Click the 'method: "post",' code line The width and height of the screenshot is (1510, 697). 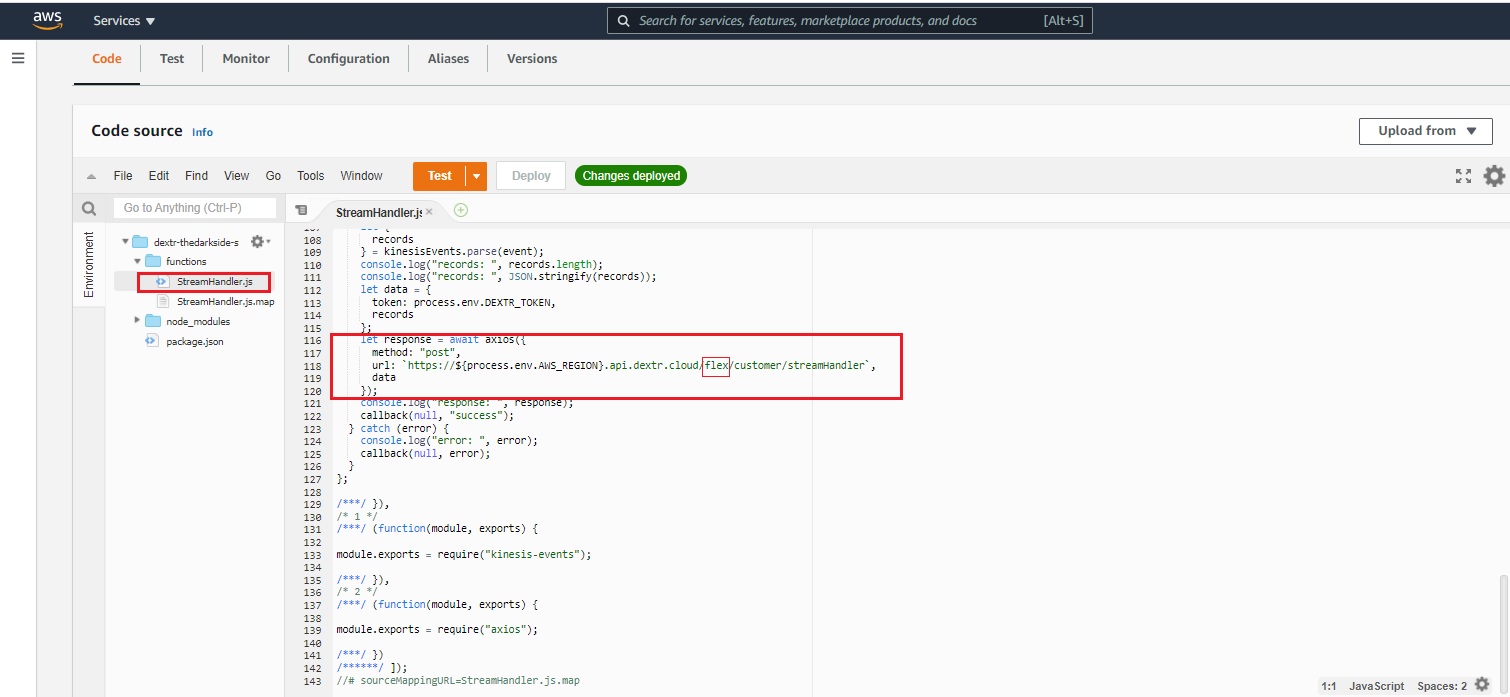[x=415, y=353]
